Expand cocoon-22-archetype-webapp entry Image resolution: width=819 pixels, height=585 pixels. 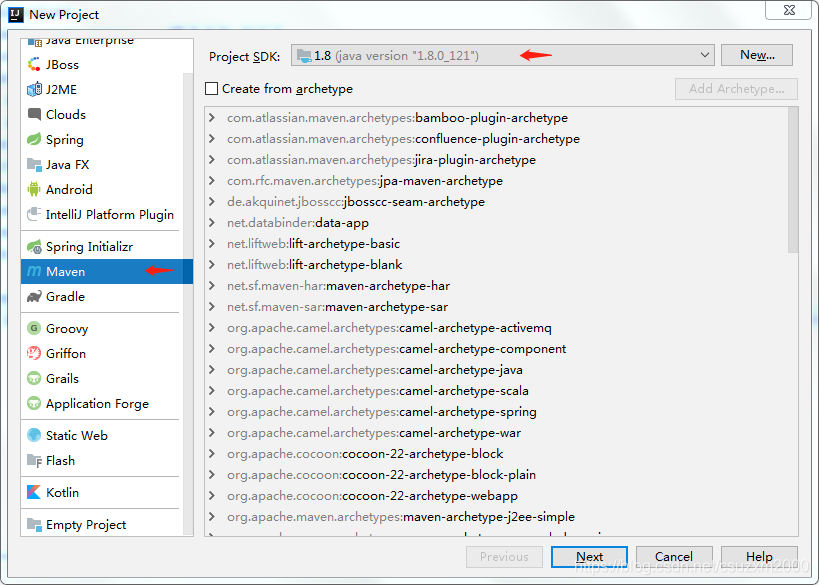[212, 495]
